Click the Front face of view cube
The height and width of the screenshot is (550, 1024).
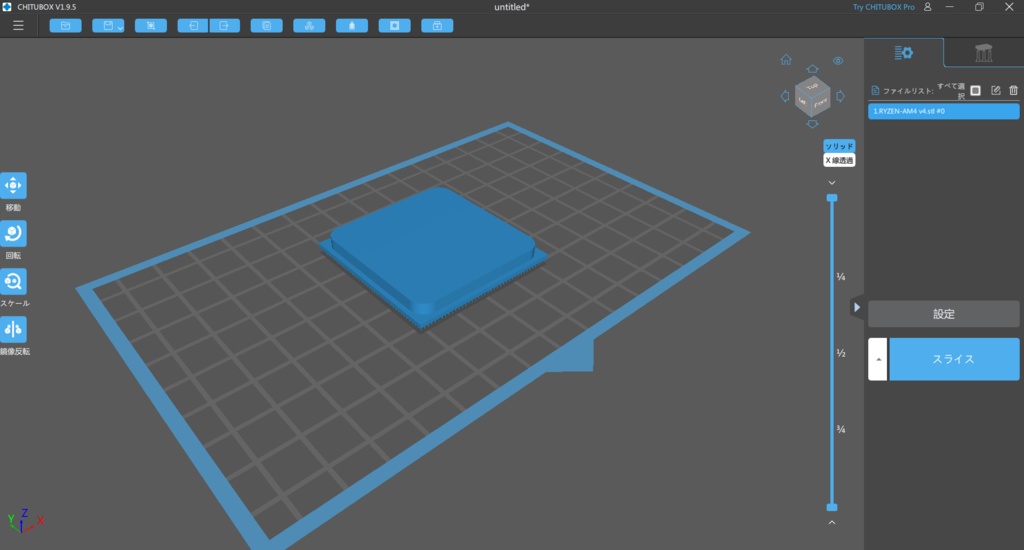pos(822,102)
